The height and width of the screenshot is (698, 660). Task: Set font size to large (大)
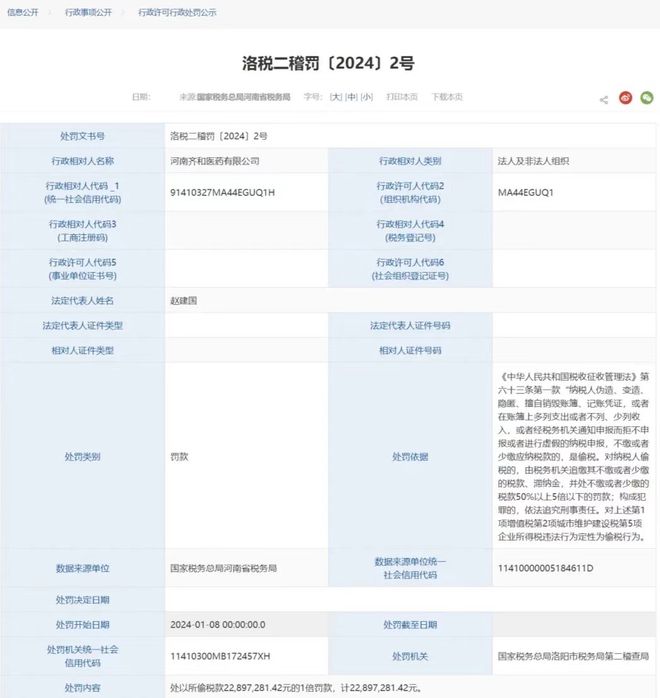(336, 97)
